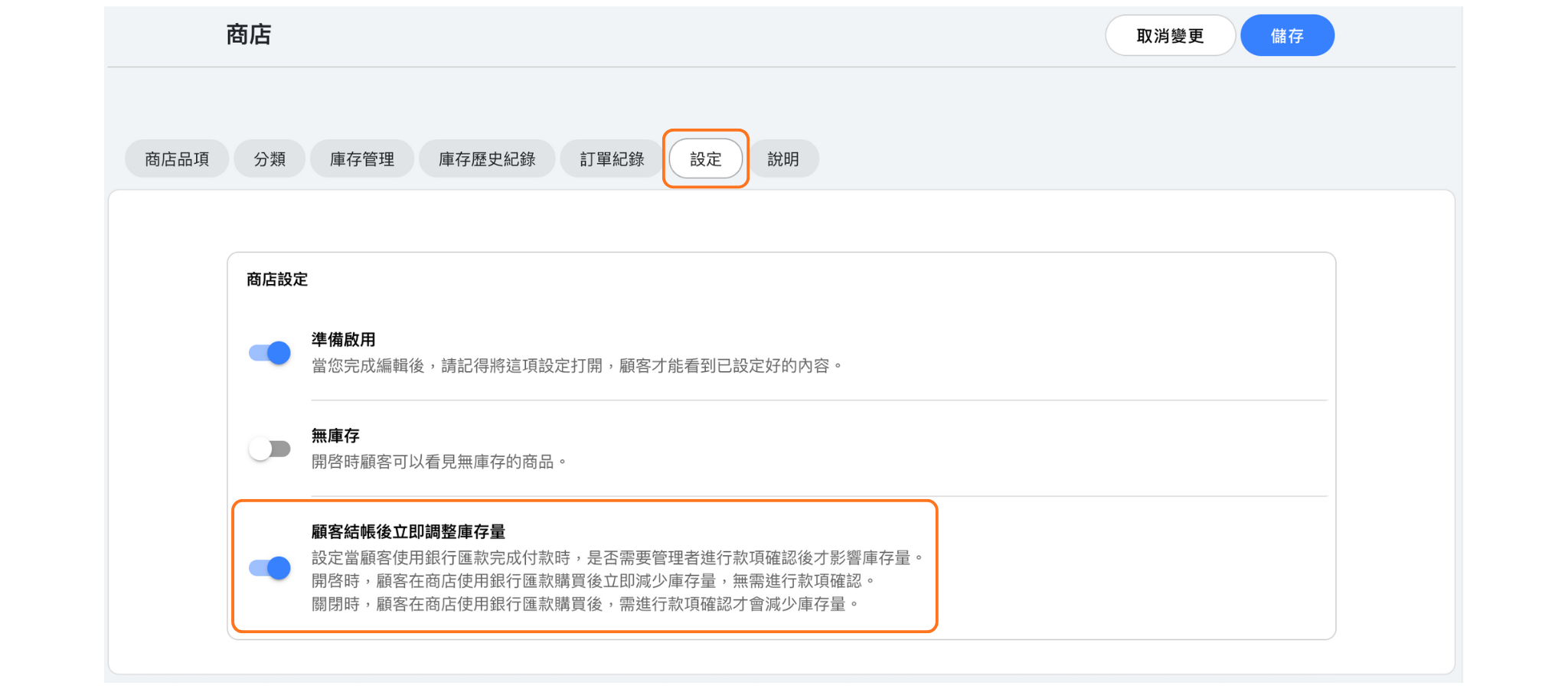Enable the 無庫存 toggle switch
The image size is (1568, 689).
pos(269,449)
